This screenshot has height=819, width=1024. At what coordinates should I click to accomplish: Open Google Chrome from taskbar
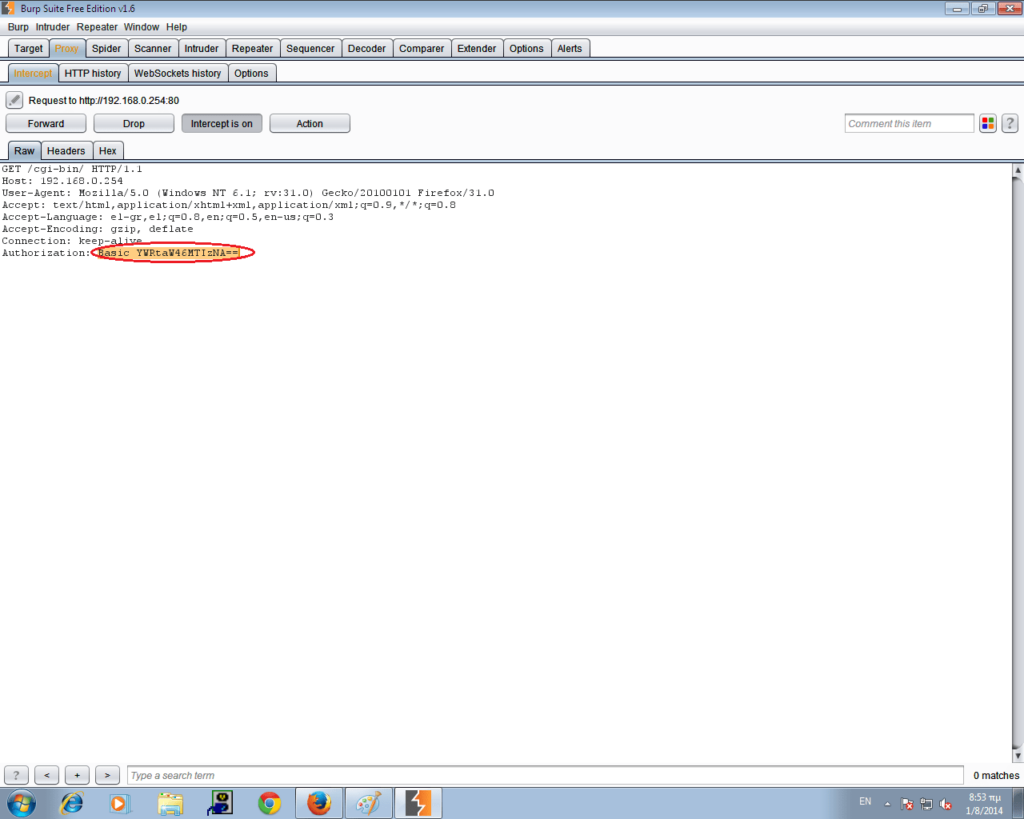point(269,803)
